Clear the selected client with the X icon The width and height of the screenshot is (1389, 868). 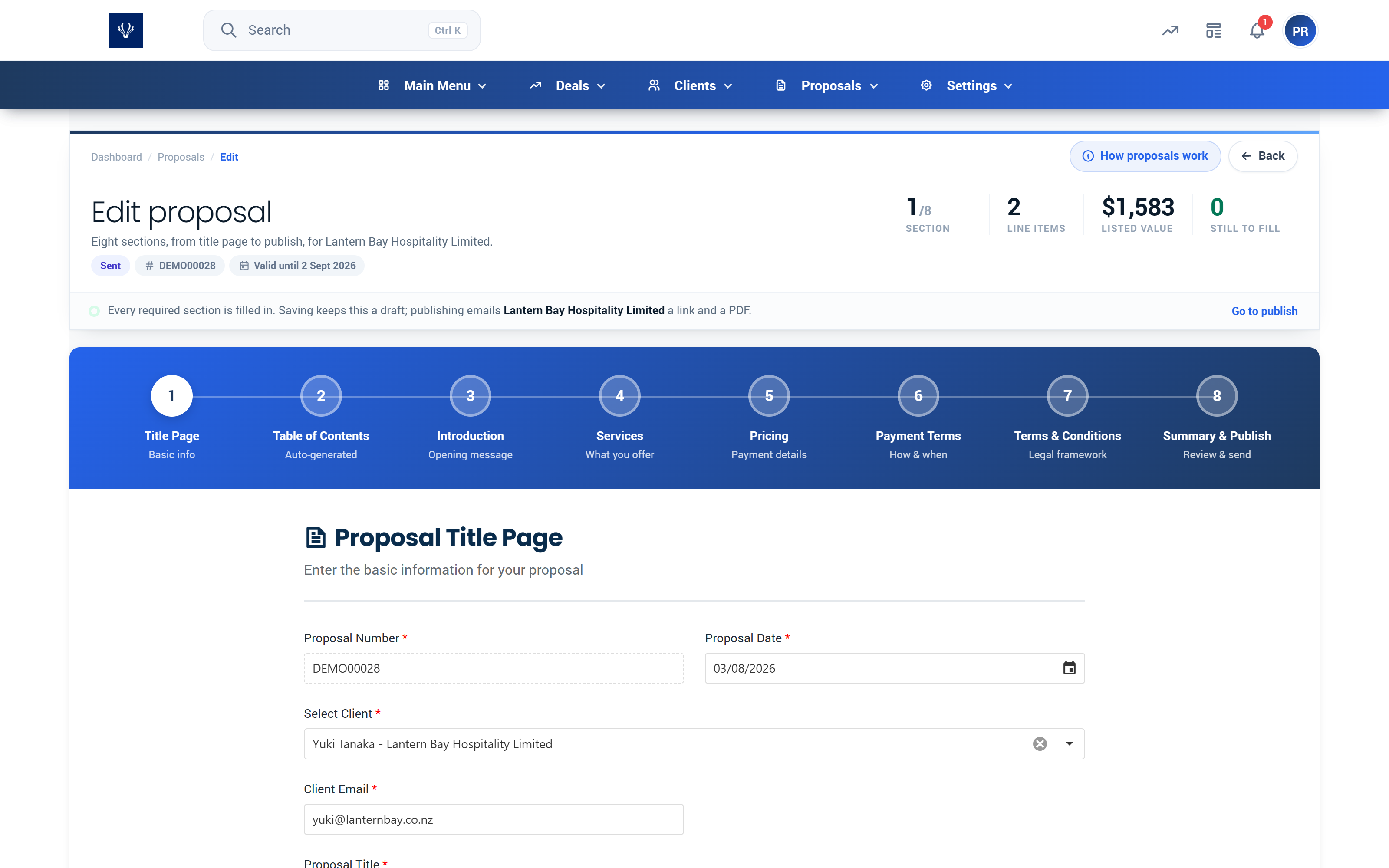click(x=1040, y=744)
